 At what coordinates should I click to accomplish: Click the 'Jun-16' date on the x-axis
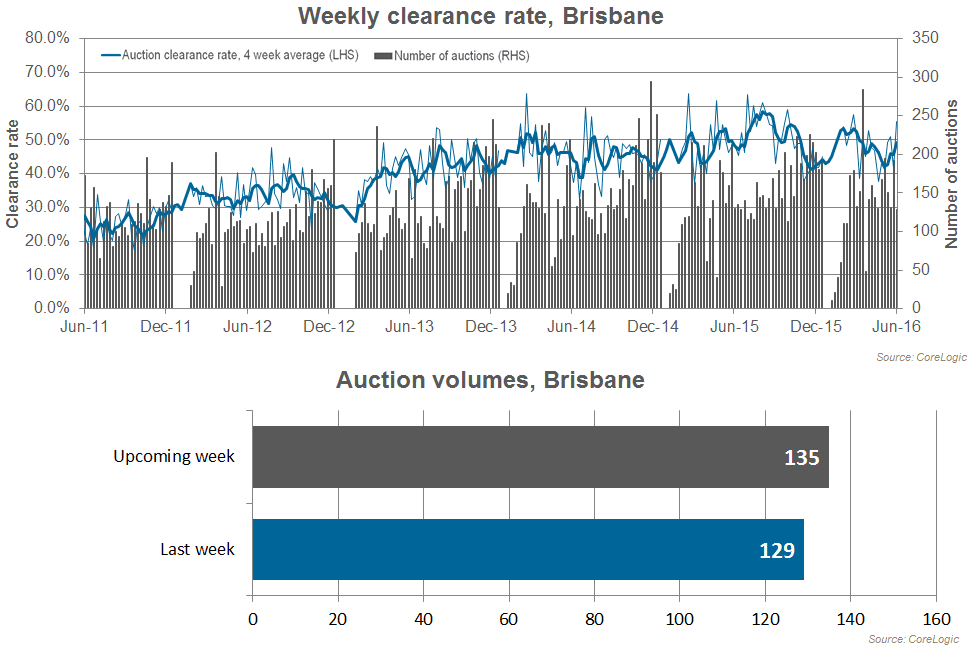tap(898, 327)
